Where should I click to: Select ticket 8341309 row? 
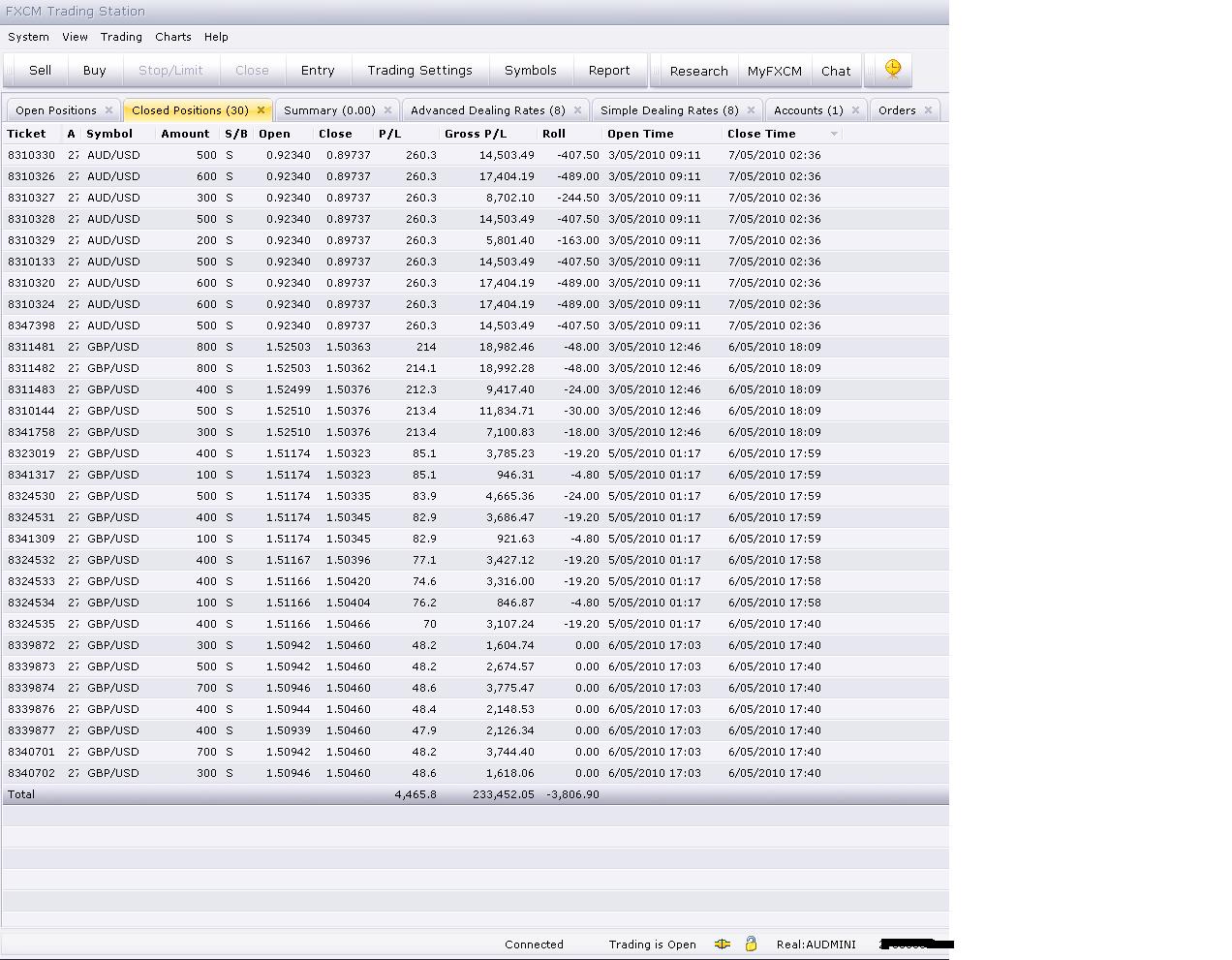coord(475,539)
